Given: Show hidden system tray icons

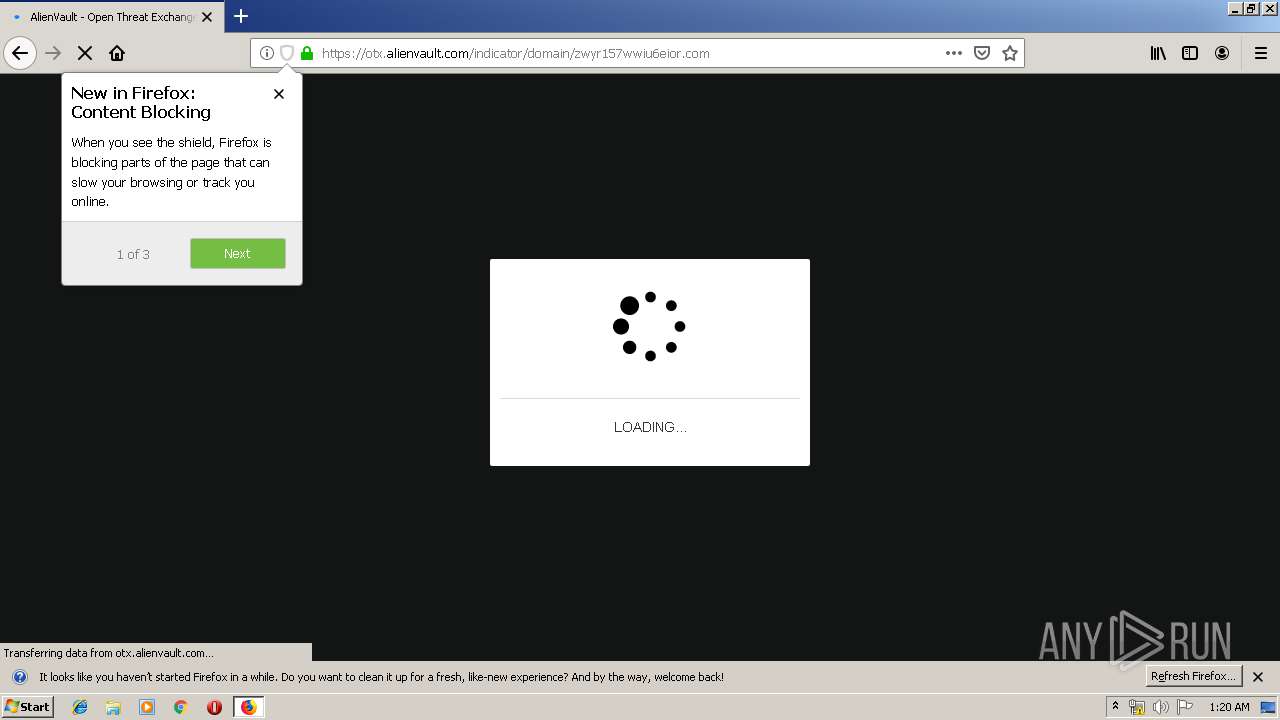Looking at the screenshot, I should pos(1115,707).
